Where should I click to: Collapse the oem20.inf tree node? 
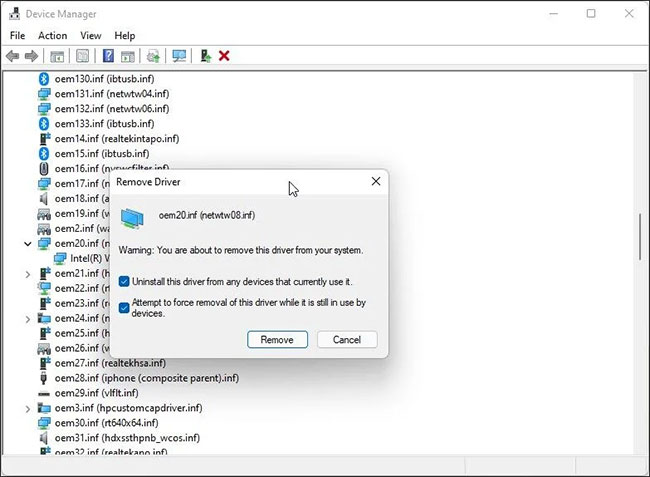(x=28, y=243)
